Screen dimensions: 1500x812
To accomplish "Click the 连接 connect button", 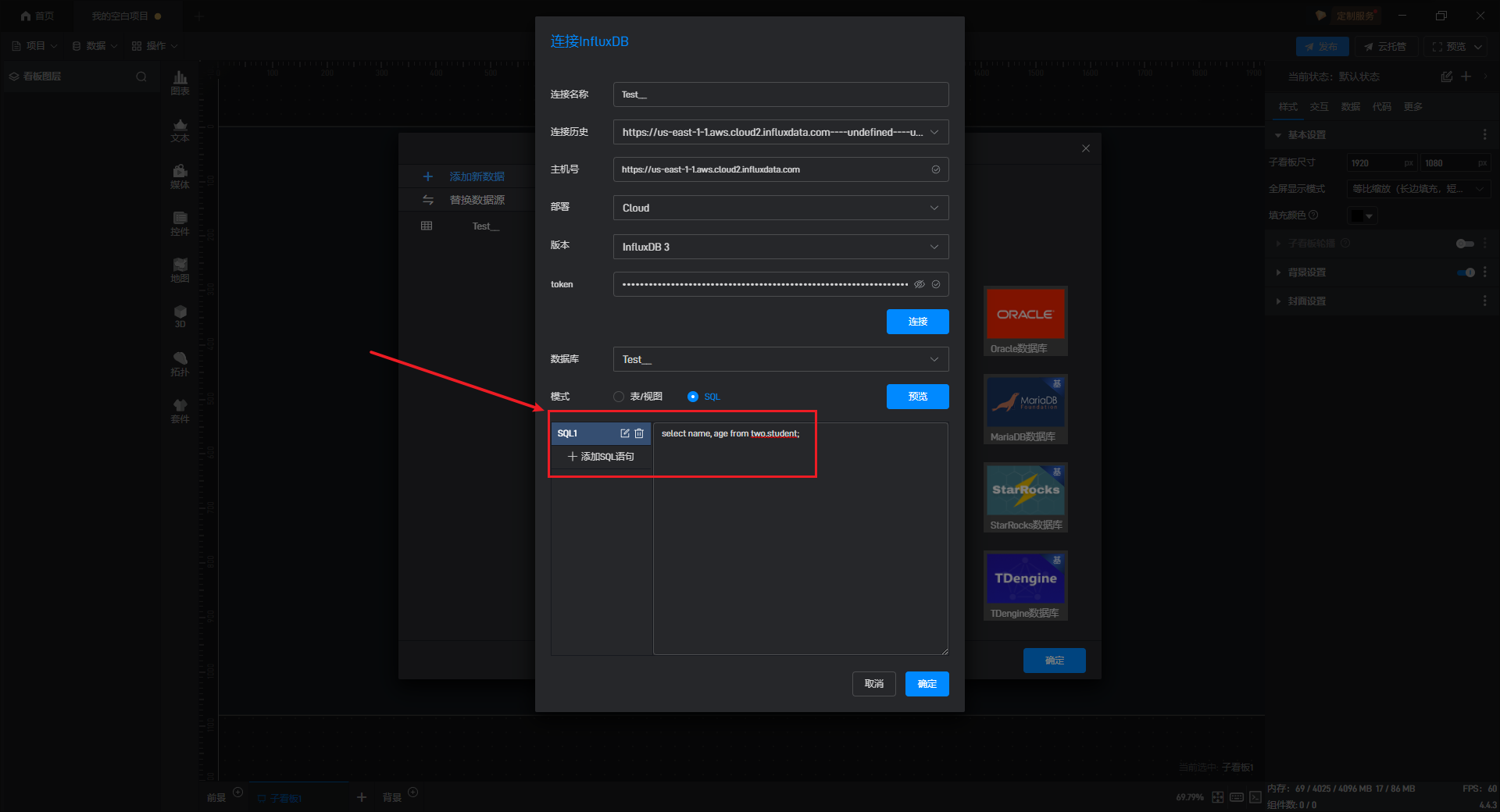I will (x=917, y=322).
